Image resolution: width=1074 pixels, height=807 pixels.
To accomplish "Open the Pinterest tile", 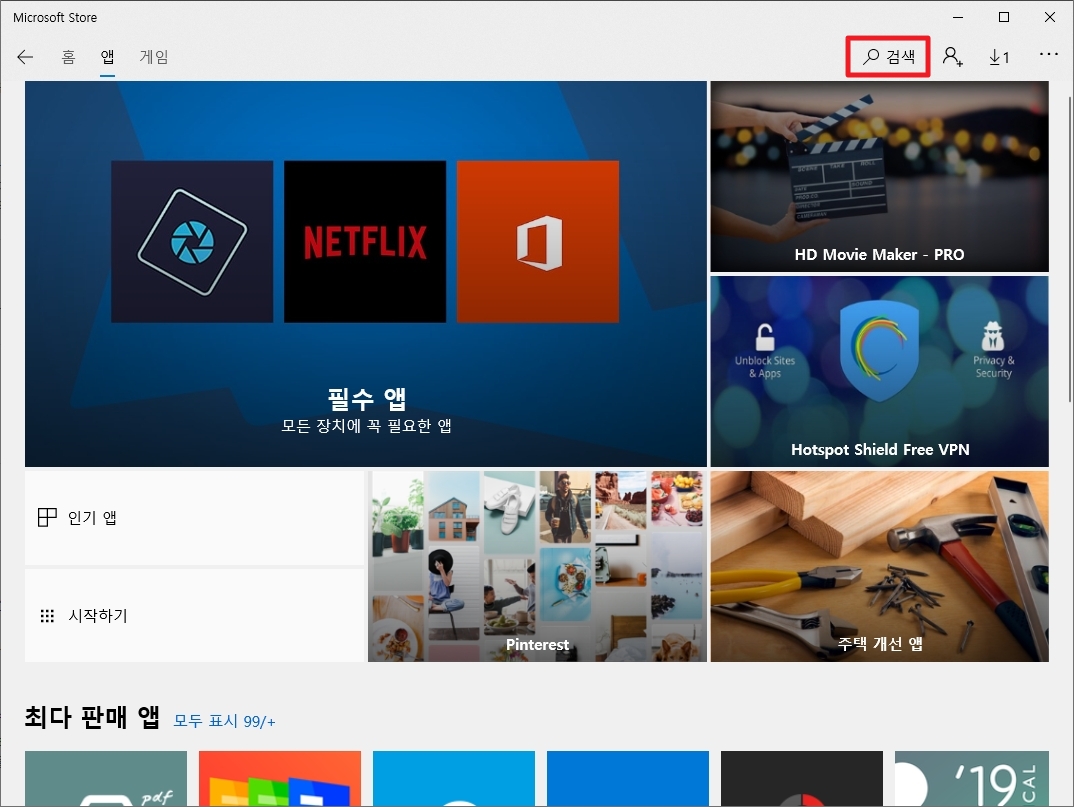I will click(537, 567).
